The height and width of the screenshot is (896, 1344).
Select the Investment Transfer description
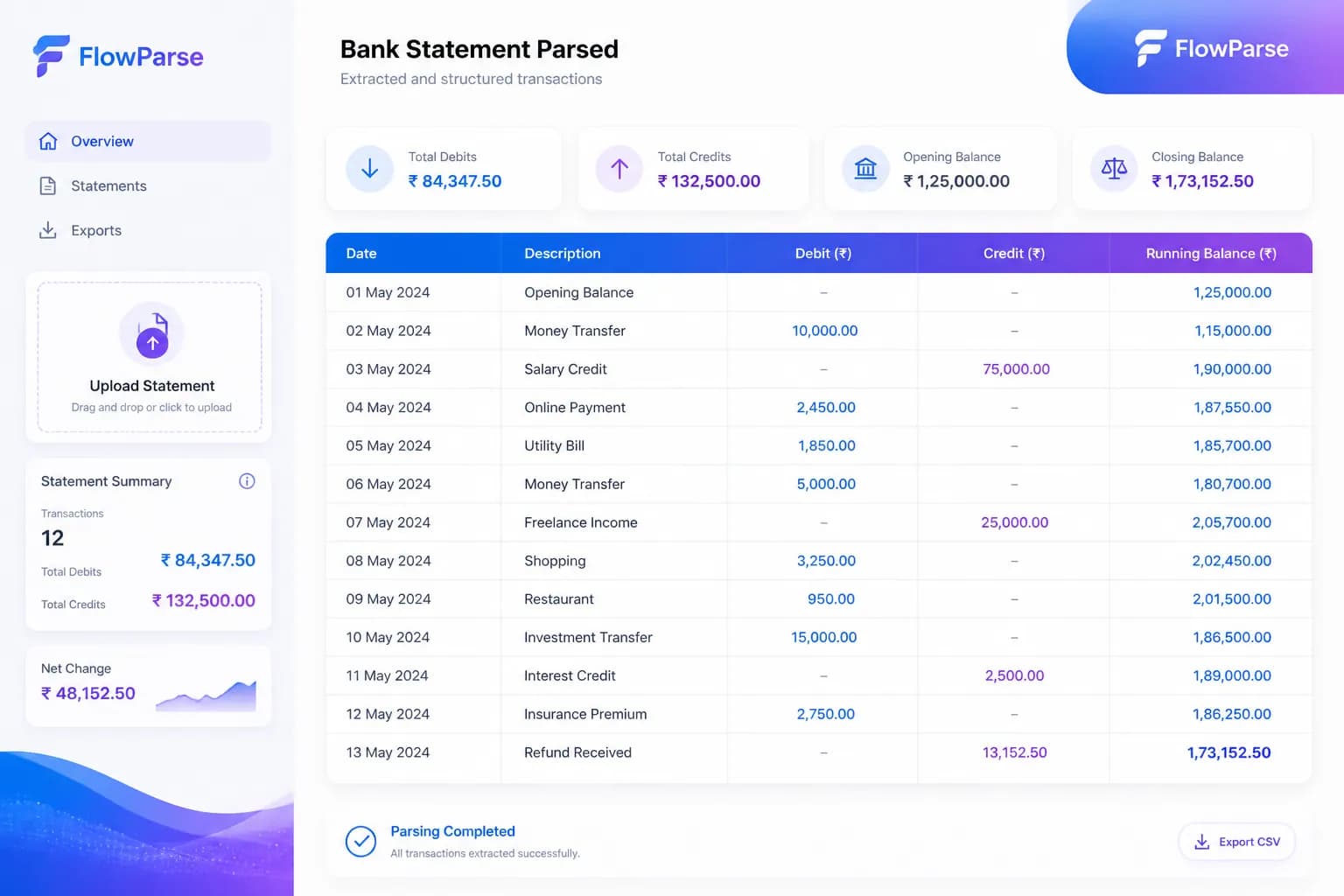tap(588, 638)
